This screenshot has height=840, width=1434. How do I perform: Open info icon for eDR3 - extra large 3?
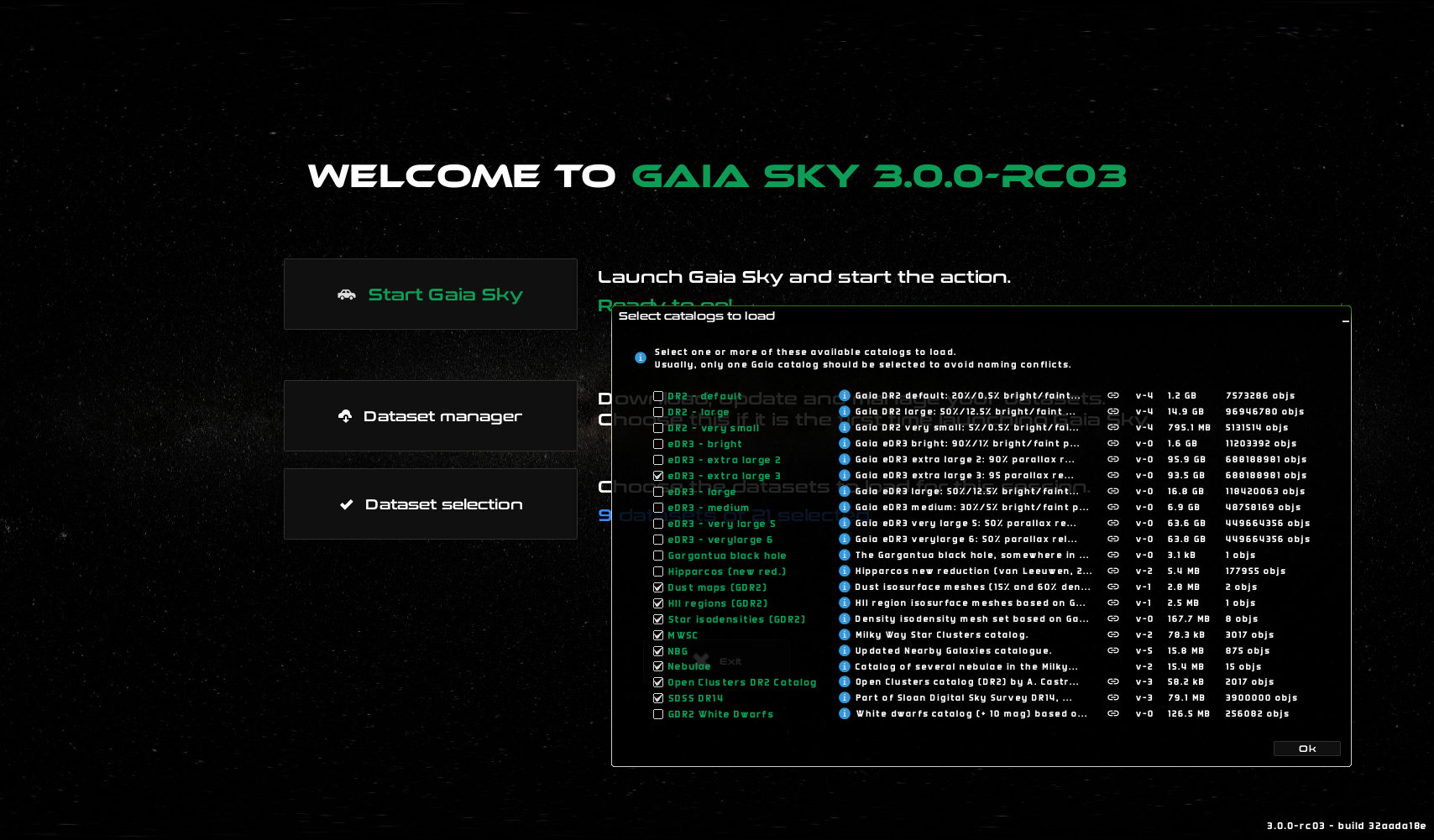click(845, 475)
